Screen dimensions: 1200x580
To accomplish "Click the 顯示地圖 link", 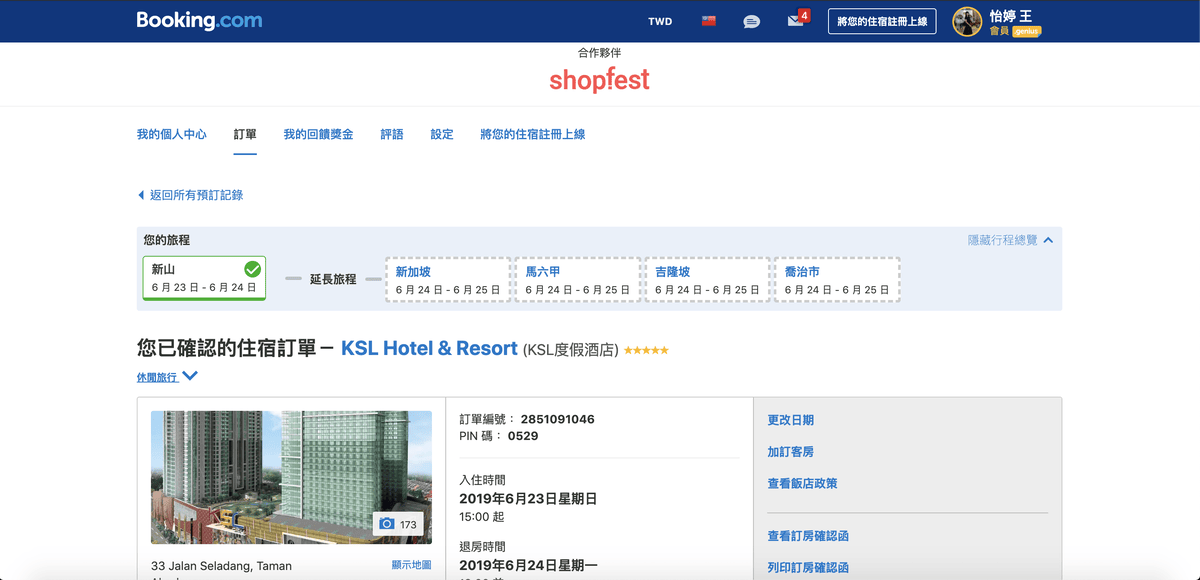I will pyautogui.click(x=411, y=565).
